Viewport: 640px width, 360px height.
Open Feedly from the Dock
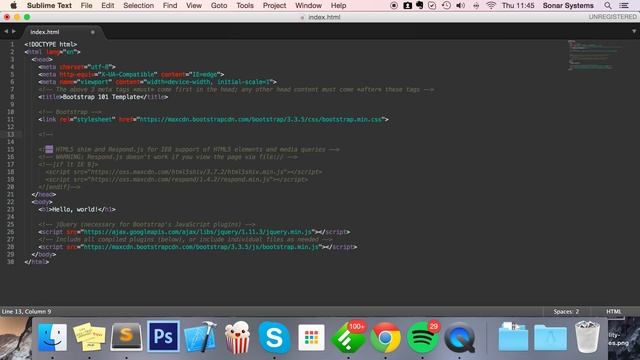coord(349,337)
